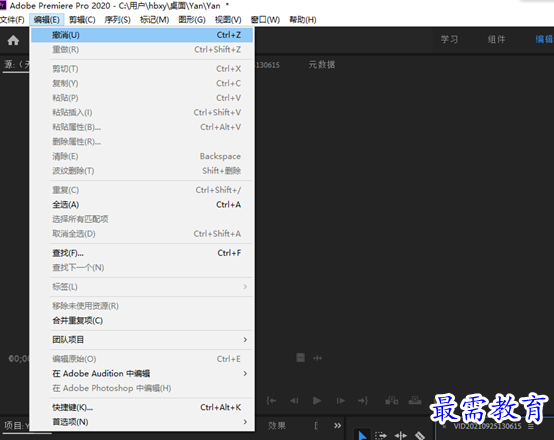Select the 源 source monitor tab
Viewport: 554px width, 440px height.
[17, 65]
